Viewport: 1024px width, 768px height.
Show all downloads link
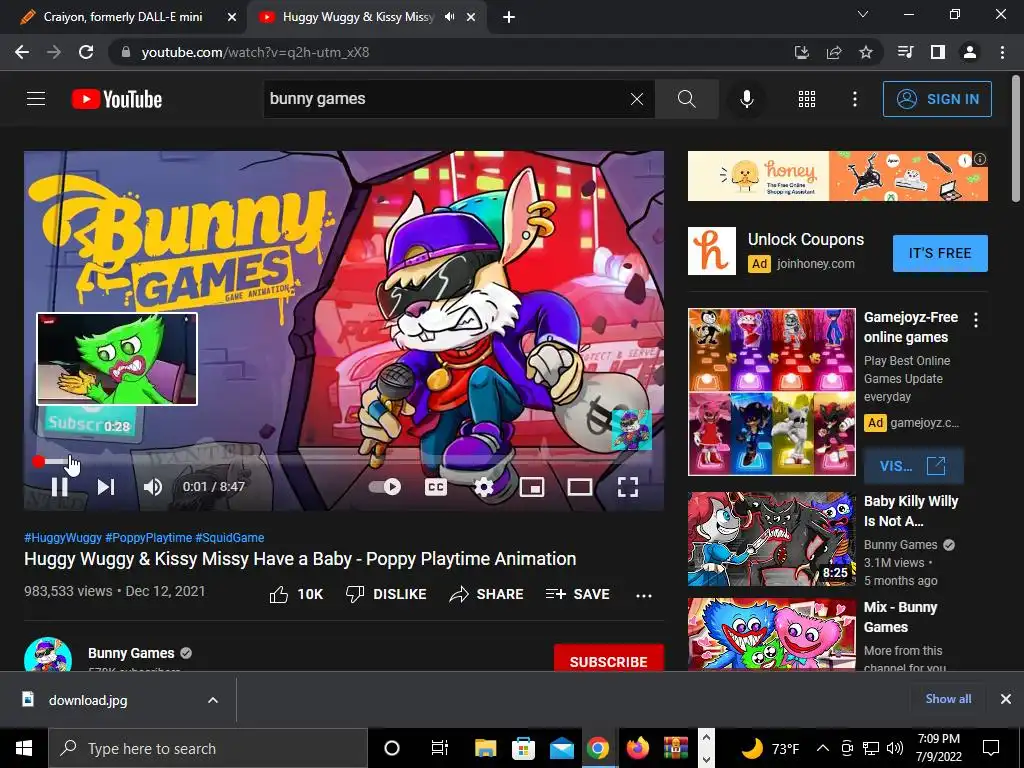tap(948, 699)
